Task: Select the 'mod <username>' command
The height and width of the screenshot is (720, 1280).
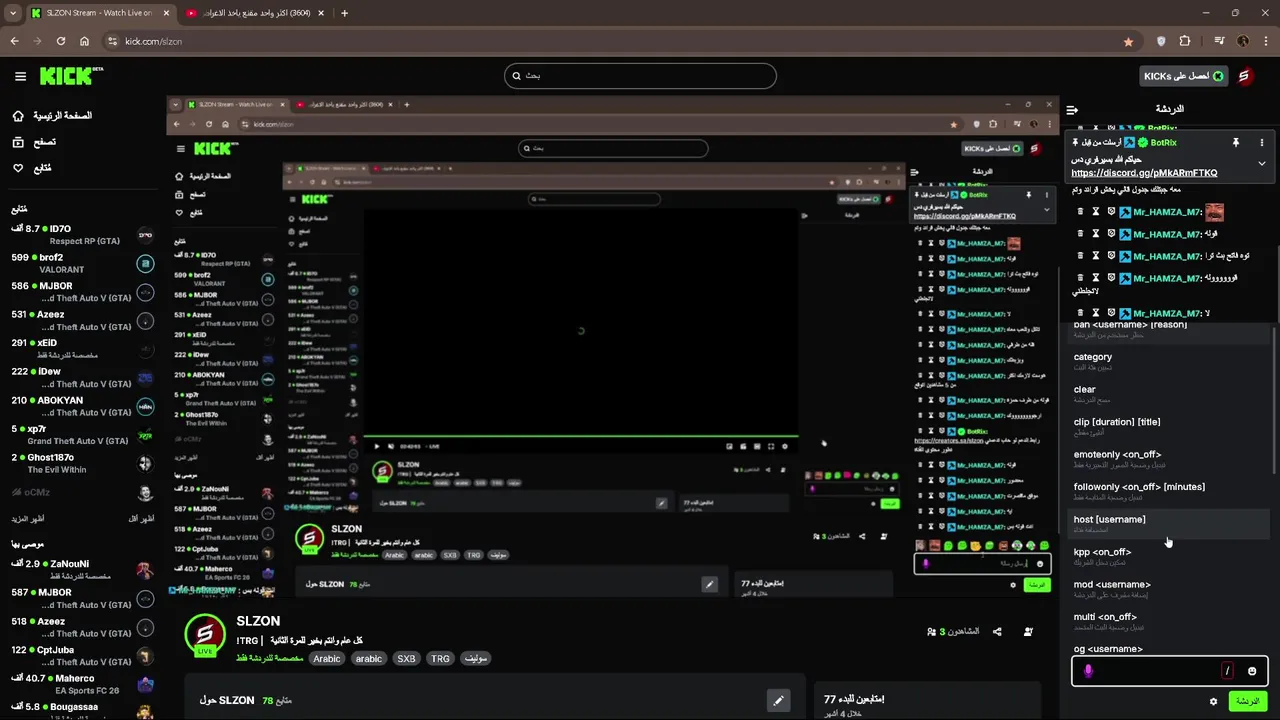Action: 1167,589
